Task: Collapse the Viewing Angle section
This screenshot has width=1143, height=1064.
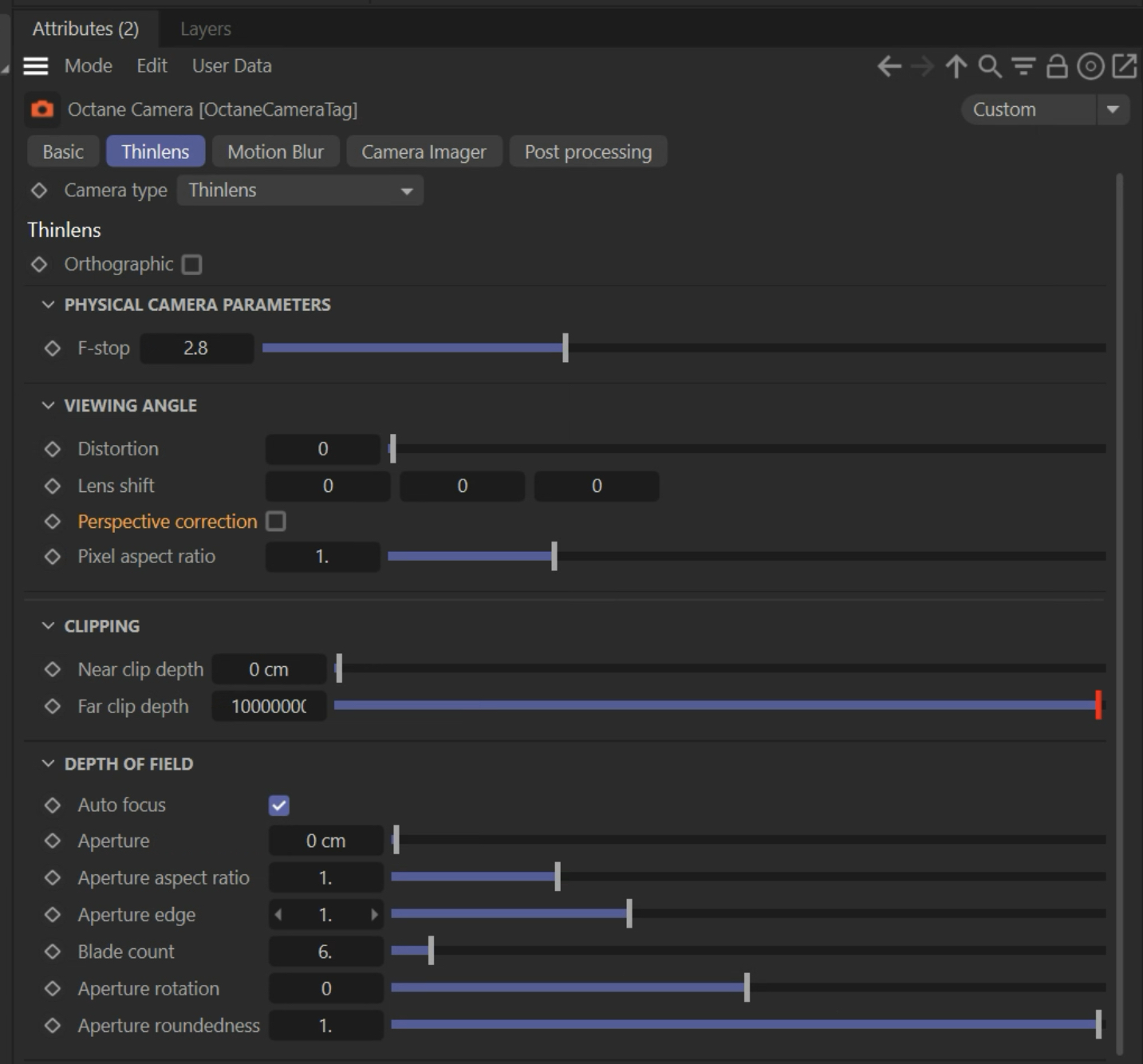Action: 48,405
